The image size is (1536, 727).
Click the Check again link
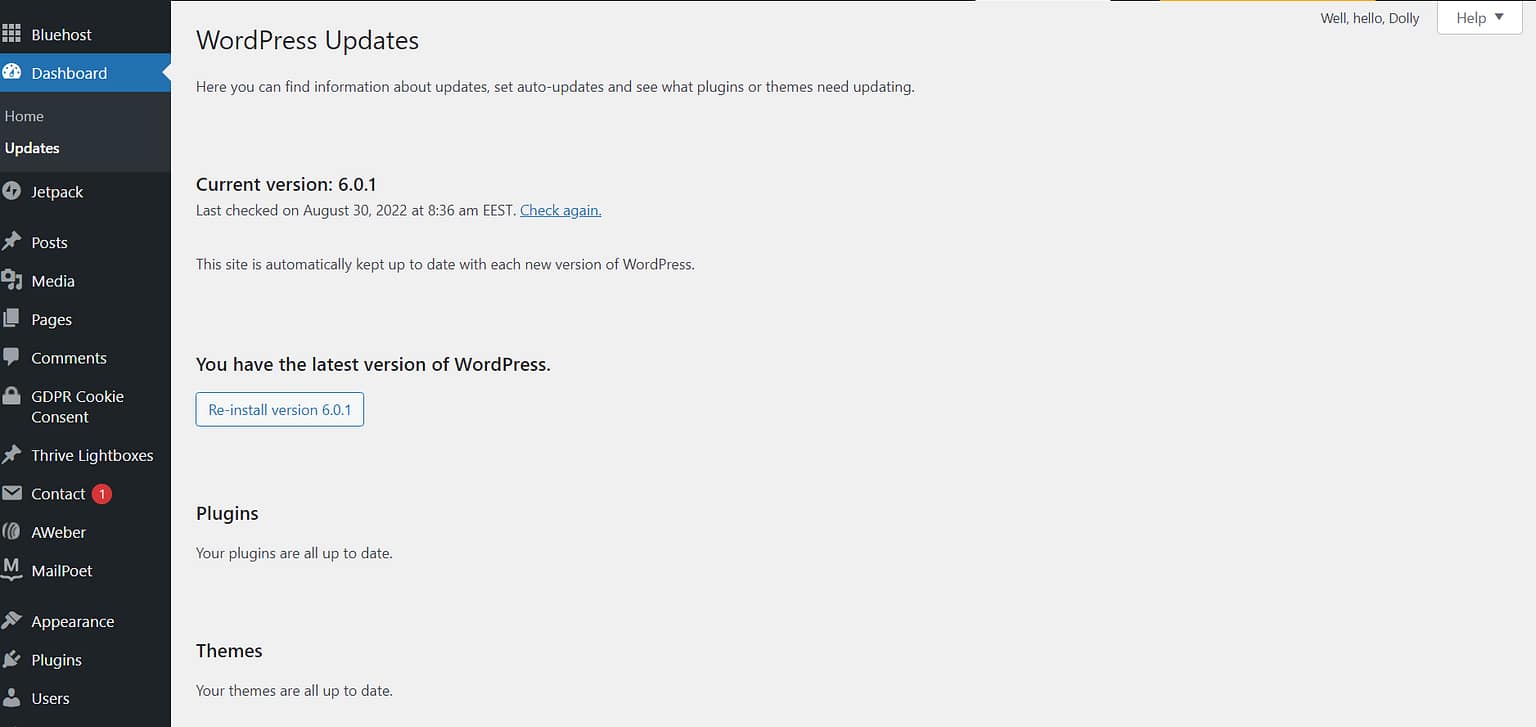coord(560,210)
